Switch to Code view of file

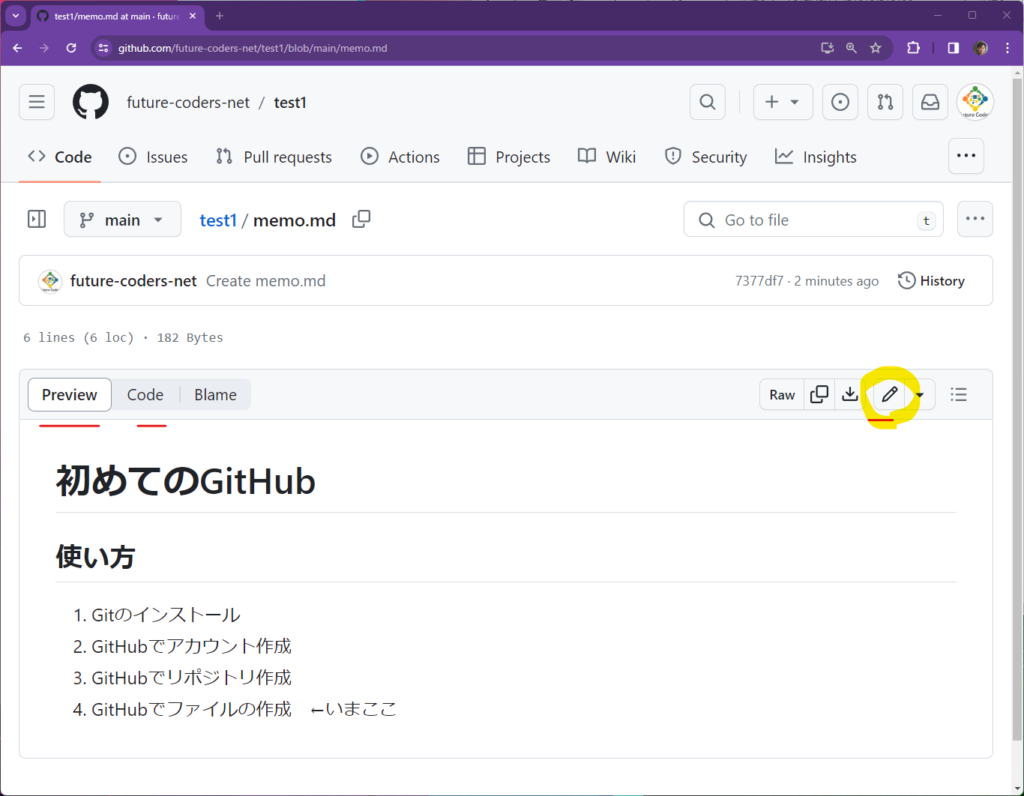(145, 394)
